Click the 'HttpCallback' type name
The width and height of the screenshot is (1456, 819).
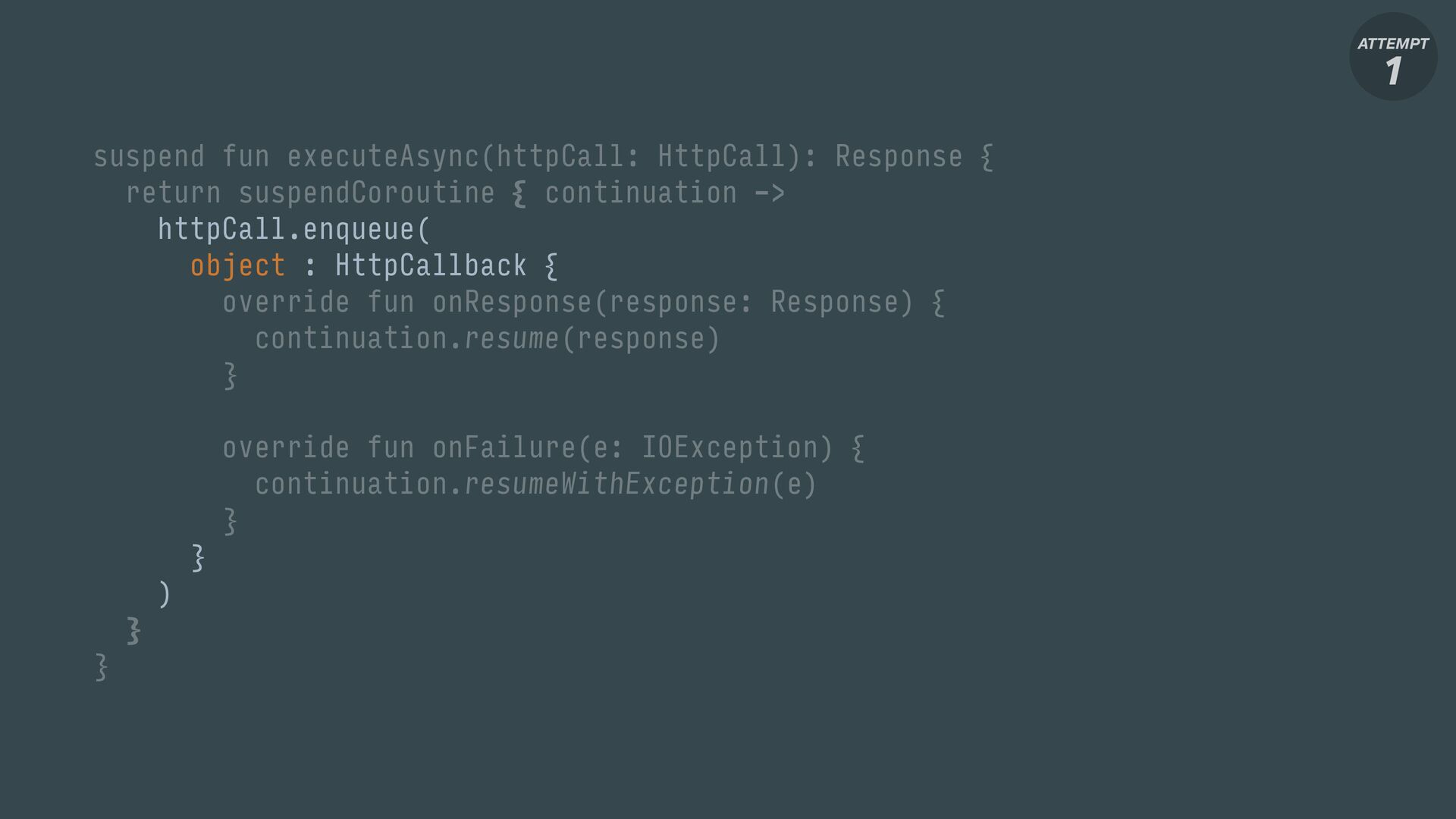click(x=431, y=266)
